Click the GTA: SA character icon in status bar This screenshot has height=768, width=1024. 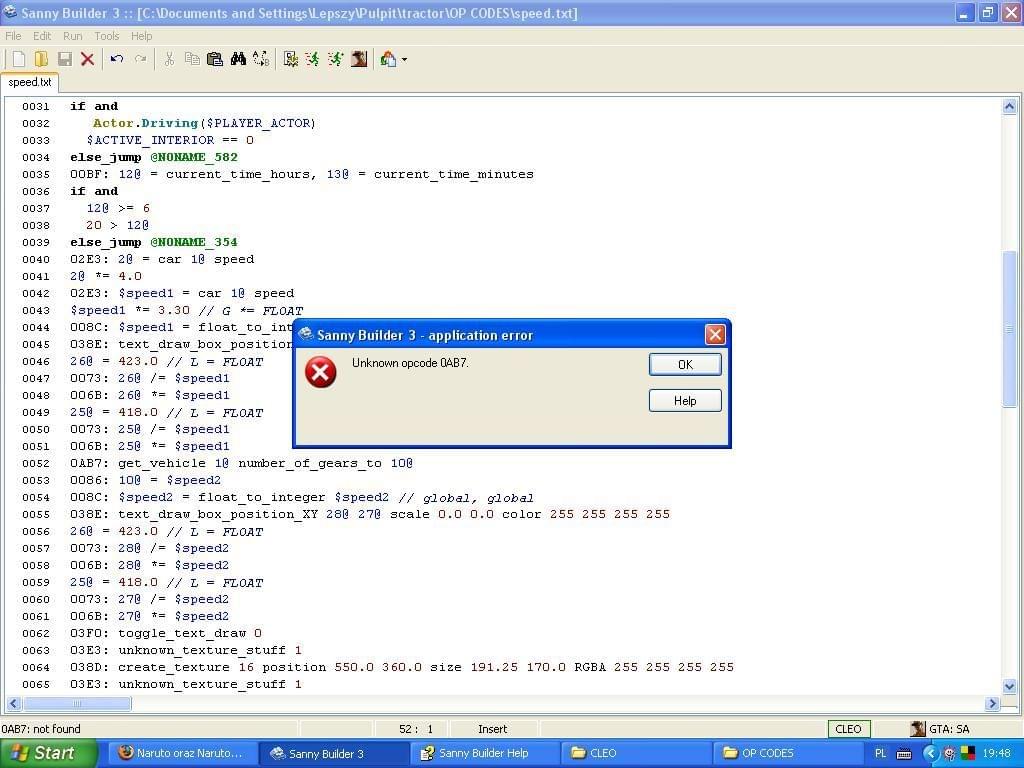pos(918,729)
